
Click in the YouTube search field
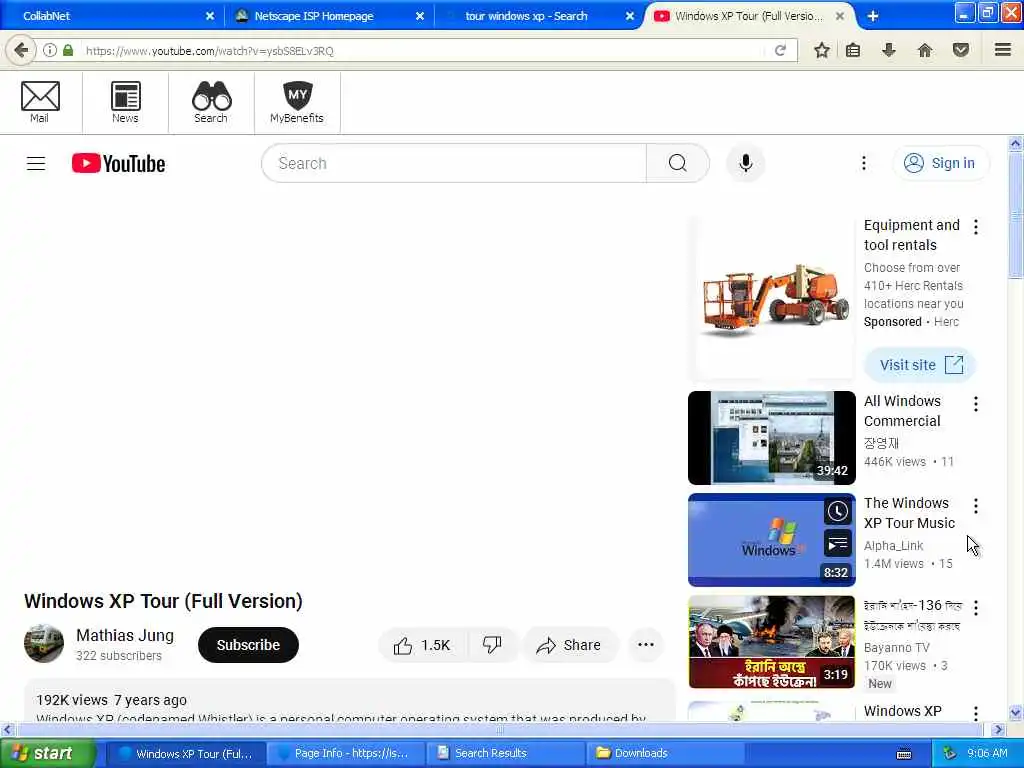[454, 163]
